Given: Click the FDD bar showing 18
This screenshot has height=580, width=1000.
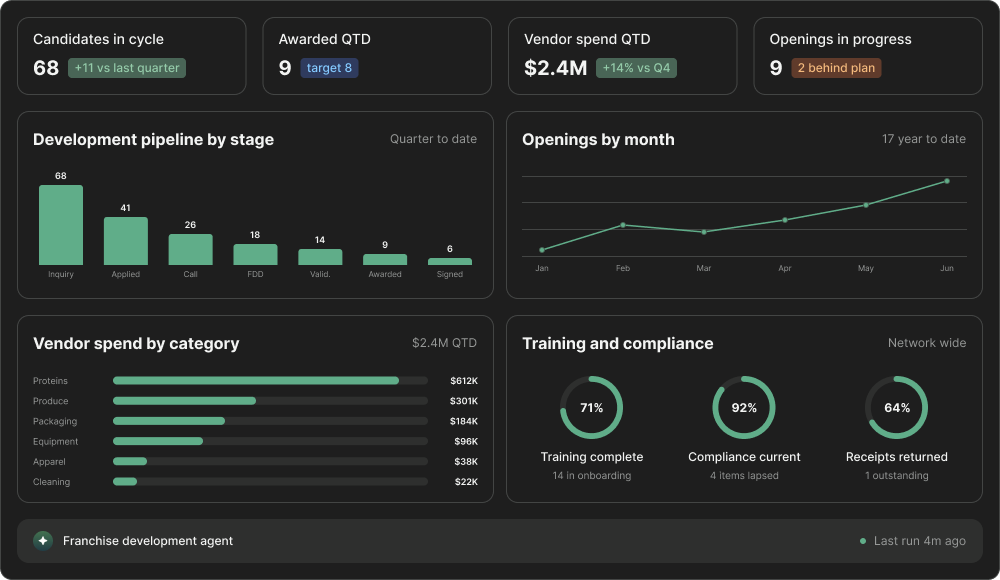Looking at the screenshot, I should tap(255, 254).
